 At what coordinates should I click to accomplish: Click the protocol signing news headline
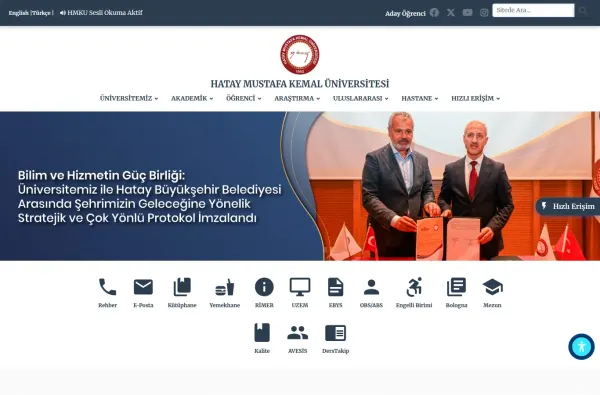(150, 197)
